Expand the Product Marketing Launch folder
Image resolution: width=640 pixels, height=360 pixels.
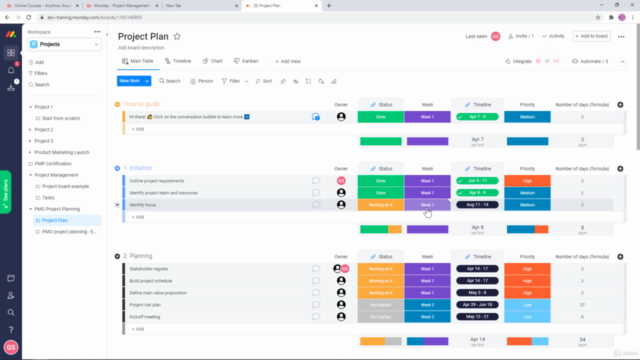[x=30, y=152]
